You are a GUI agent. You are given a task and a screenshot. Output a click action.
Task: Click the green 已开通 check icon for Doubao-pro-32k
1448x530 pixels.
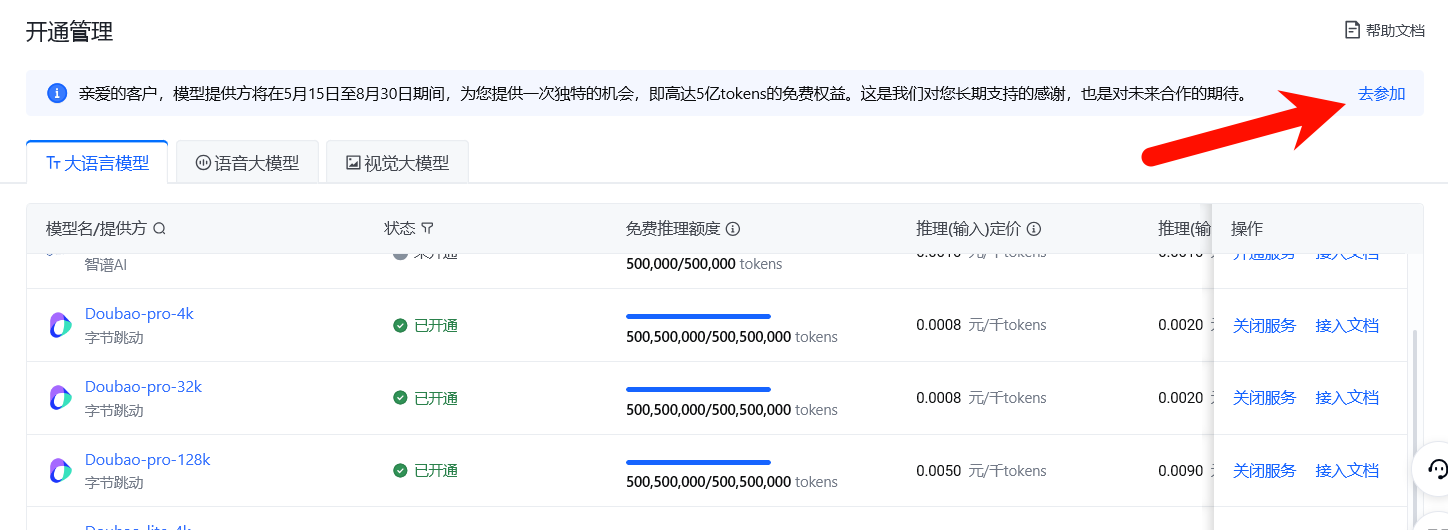click(400, 399)
